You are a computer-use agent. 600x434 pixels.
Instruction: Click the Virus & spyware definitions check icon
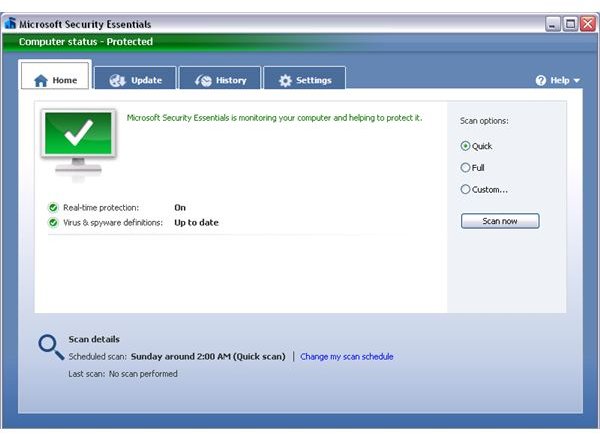pos(53,223)
